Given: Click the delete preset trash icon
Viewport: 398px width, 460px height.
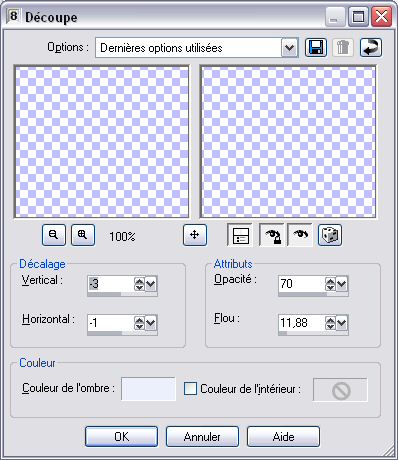Looking at the screenshot, I should [343, 48].
